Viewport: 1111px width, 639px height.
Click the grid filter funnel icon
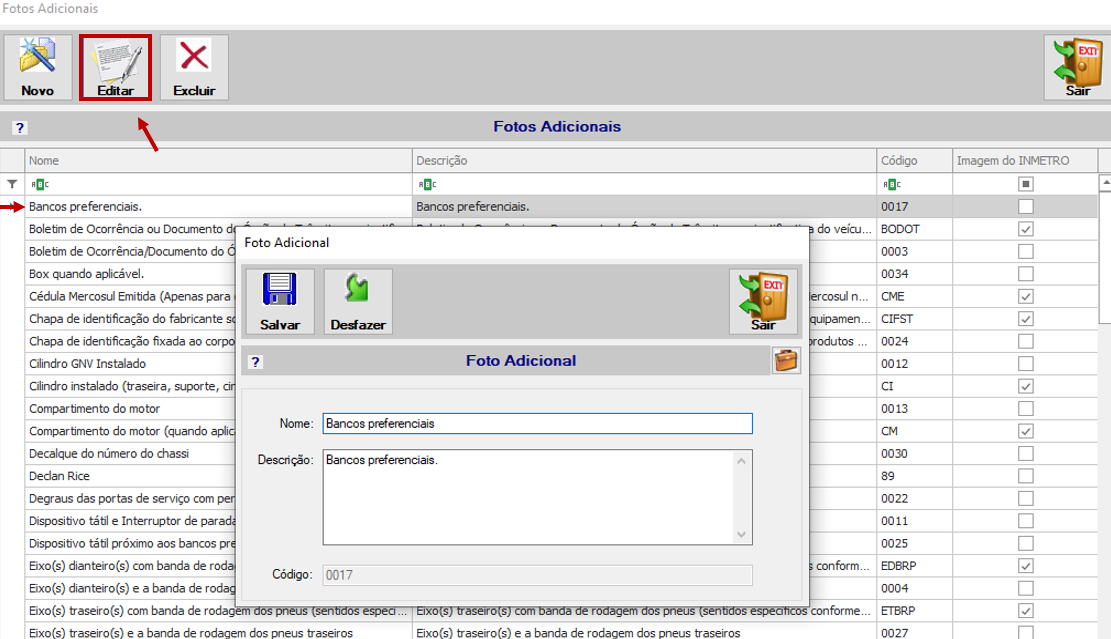click(x=12, y=184)
